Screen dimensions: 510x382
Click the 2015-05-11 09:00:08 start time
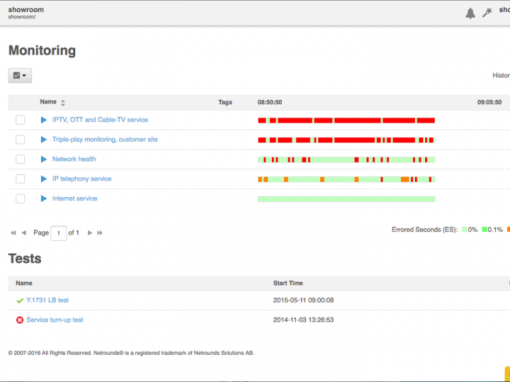303,300
